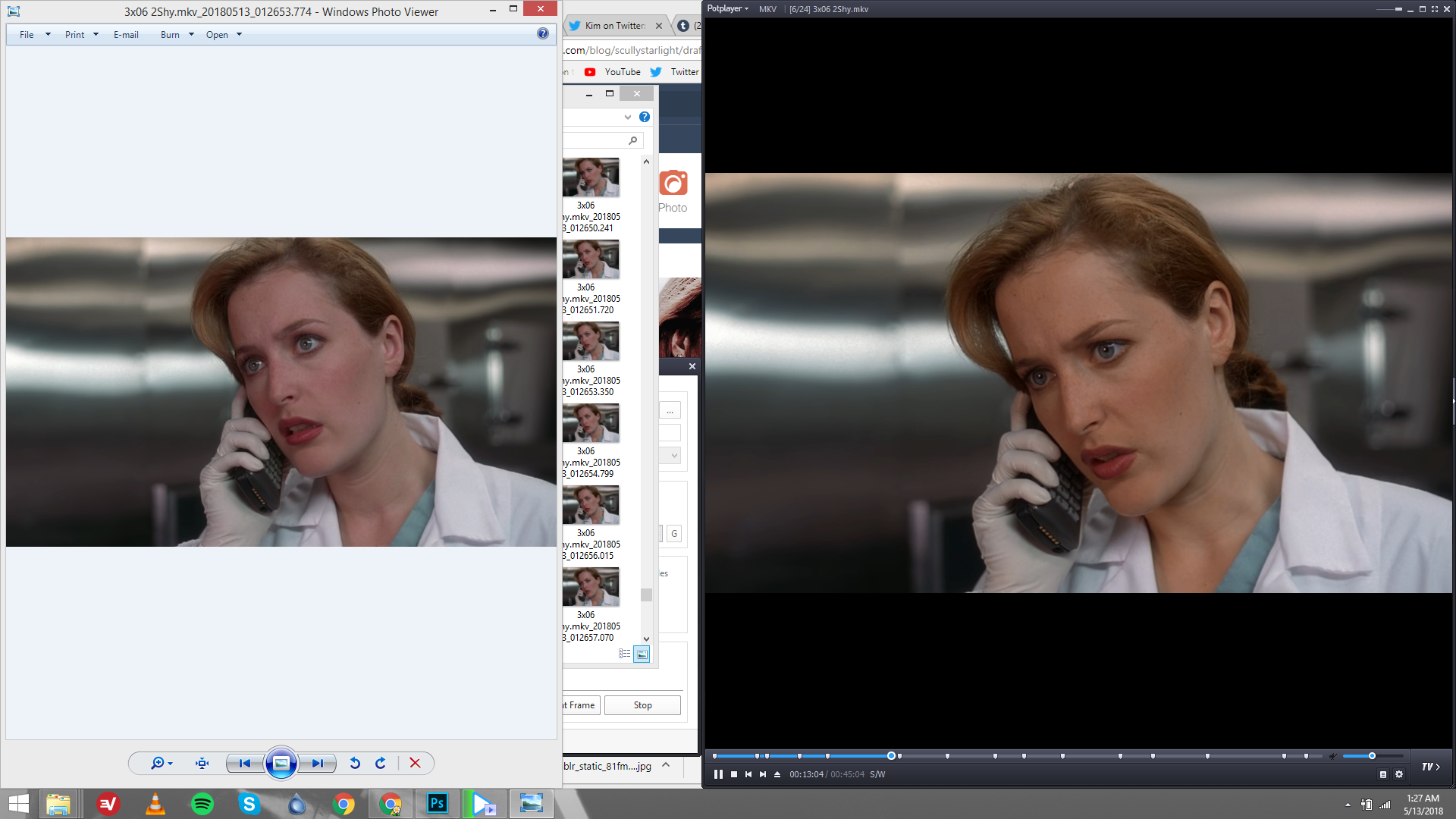Go to previous photo in Photo Viewer

point(244,763)
